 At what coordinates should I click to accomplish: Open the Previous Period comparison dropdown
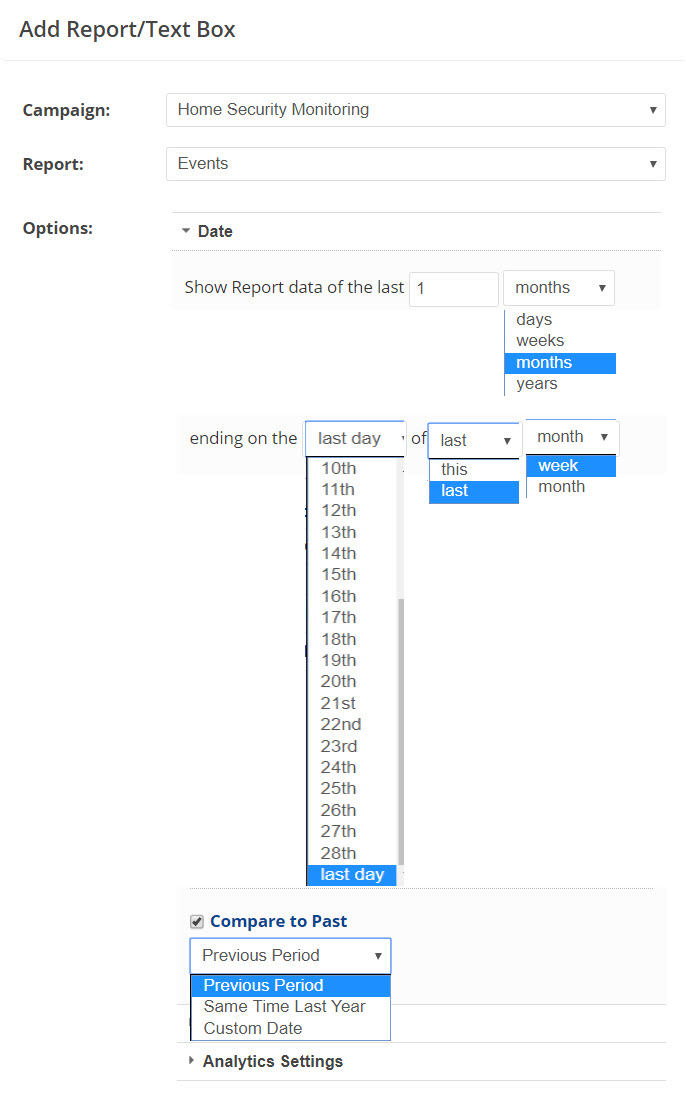(290, 956)
